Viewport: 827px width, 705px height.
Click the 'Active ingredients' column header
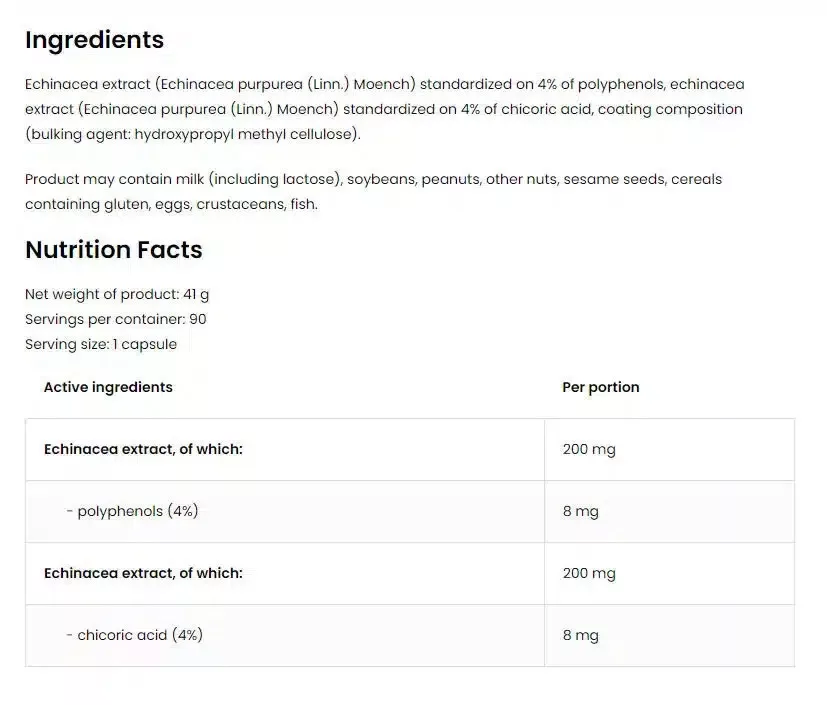(x=108, y=387)
